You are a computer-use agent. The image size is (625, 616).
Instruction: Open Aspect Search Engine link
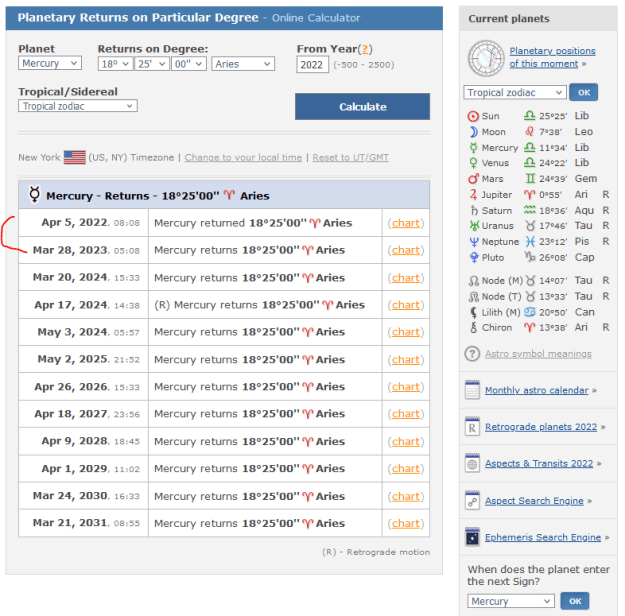(x=534, y=500)
